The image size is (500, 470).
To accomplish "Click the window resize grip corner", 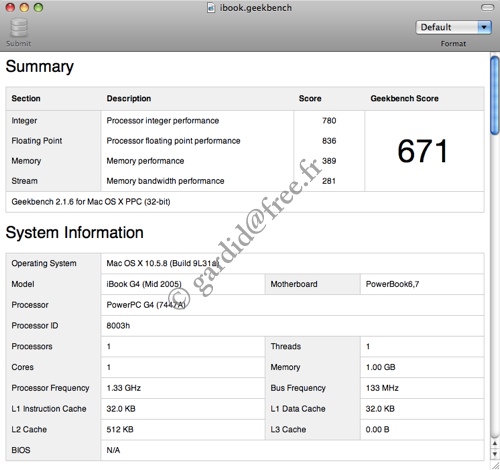I will [x=495, y=465].
